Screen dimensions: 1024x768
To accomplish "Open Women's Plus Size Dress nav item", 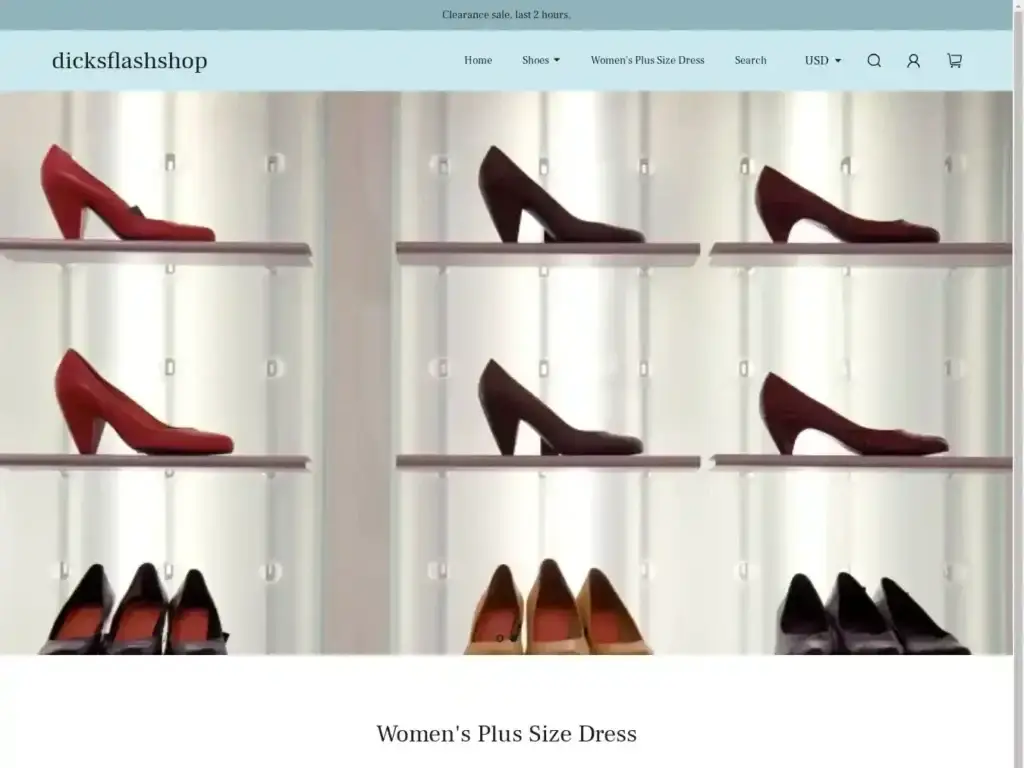I will pos(648,60).
